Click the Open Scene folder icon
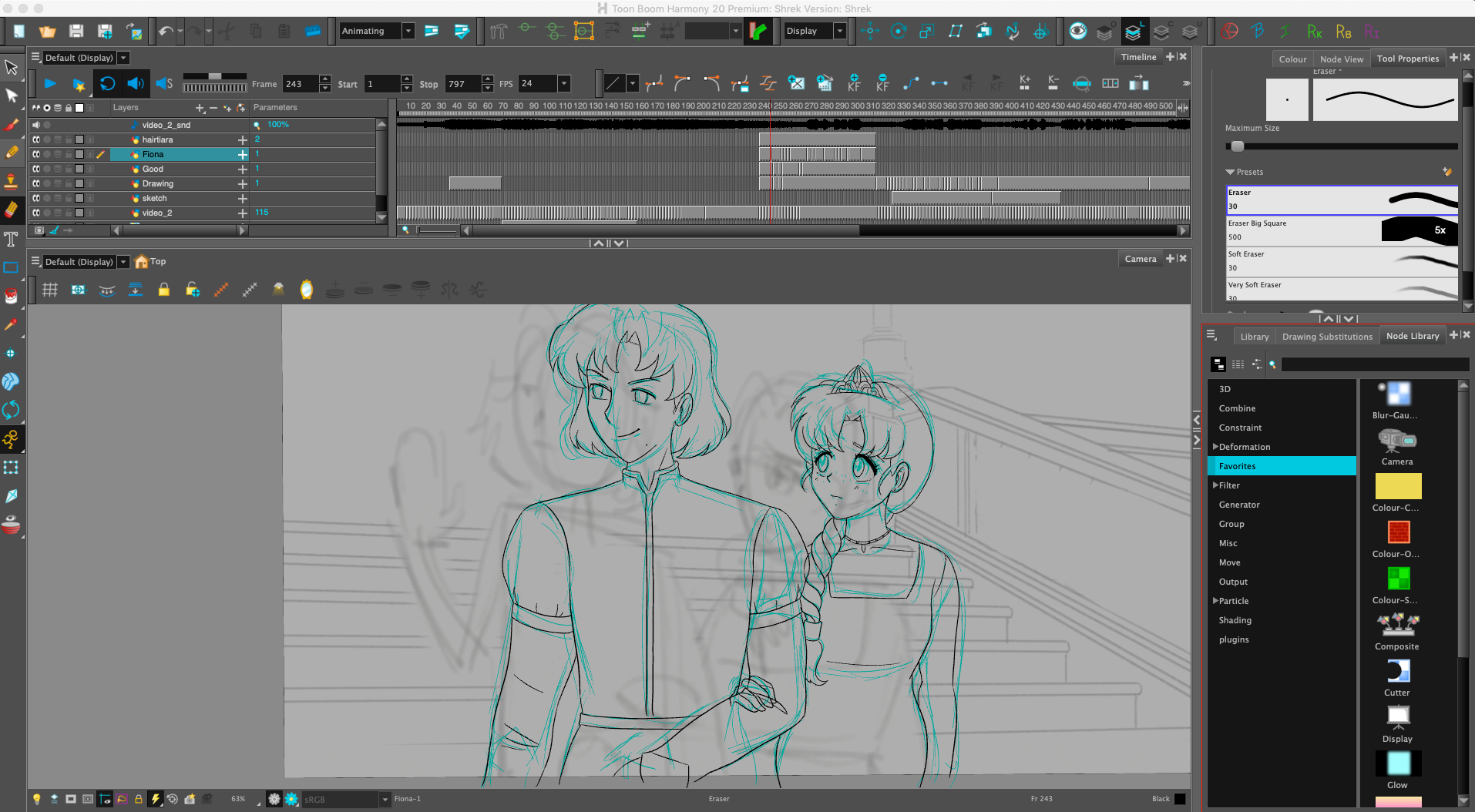Screen dimensions: 1475x812 coord(47,31)
